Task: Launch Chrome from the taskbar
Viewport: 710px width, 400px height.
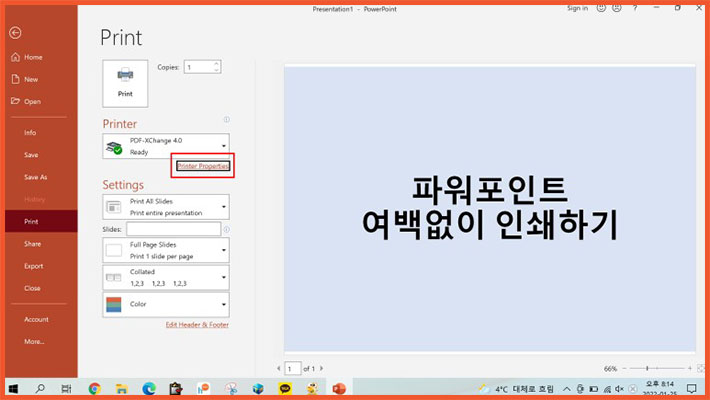Action: (95, 389)
